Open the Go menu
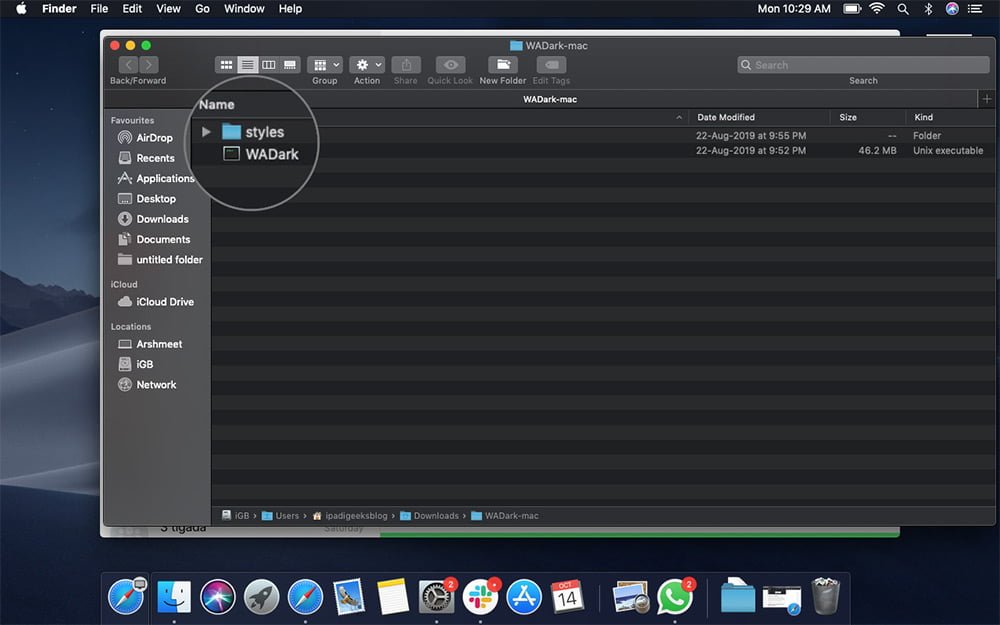Image resolution: width=1000 pixels, height=625 pixels. (x=202, y=8)
